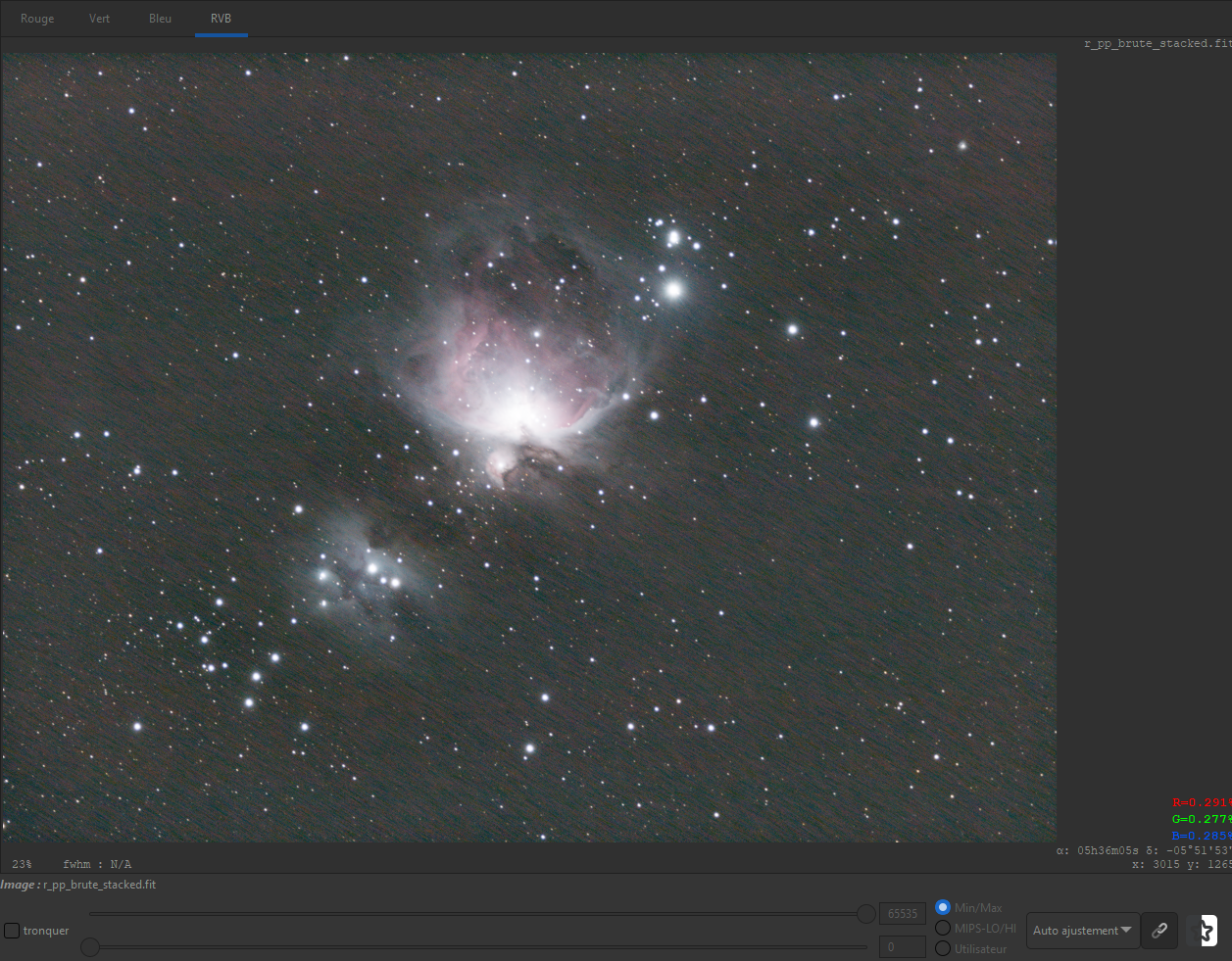1232x961 pixels.
Task: Switch to the Bleu channel tab
Action: (x=160, y=19)
